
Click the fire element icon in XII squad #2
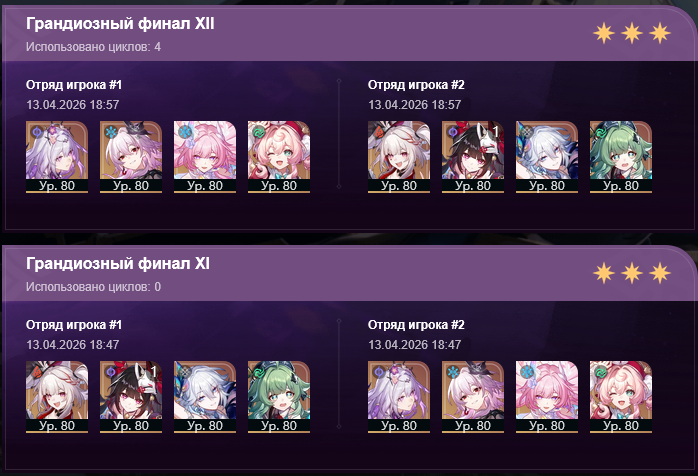tap(378, 132)
